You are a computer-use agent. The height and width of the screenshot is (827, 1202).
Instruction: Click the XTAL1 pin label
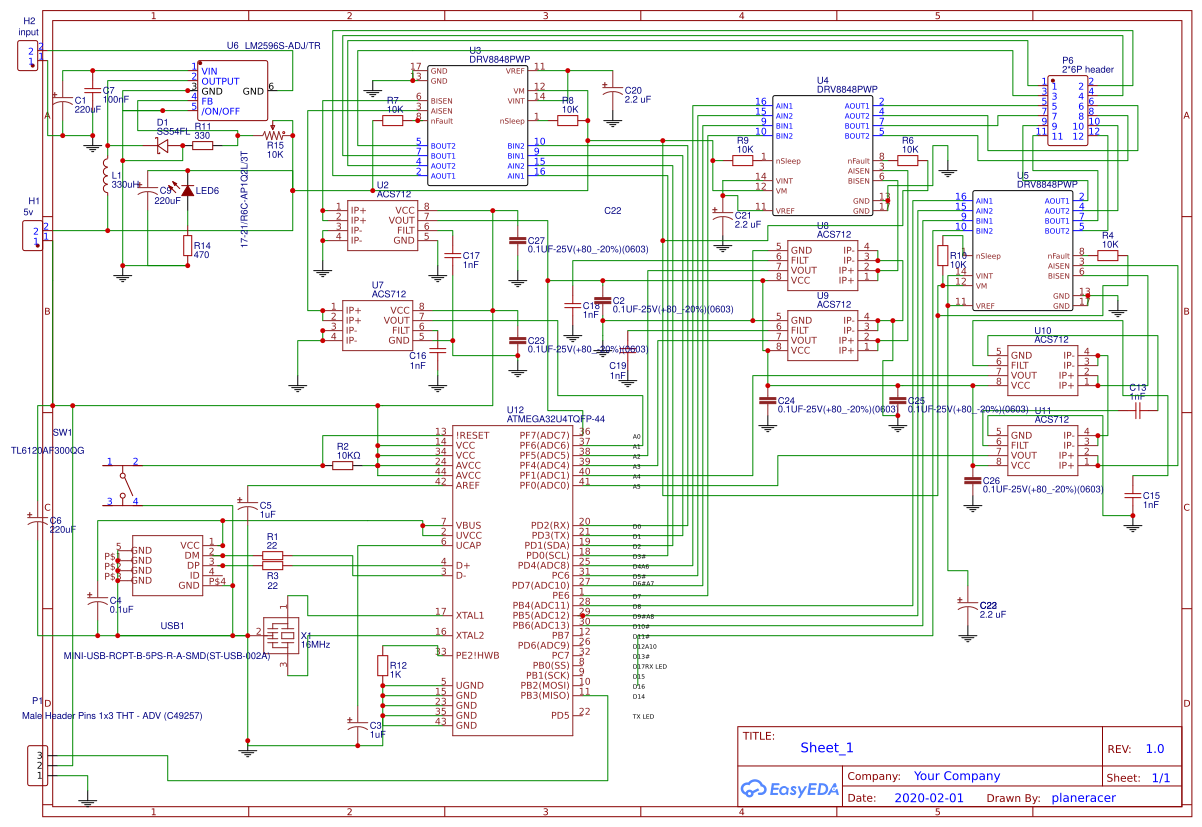pos(470,614)
